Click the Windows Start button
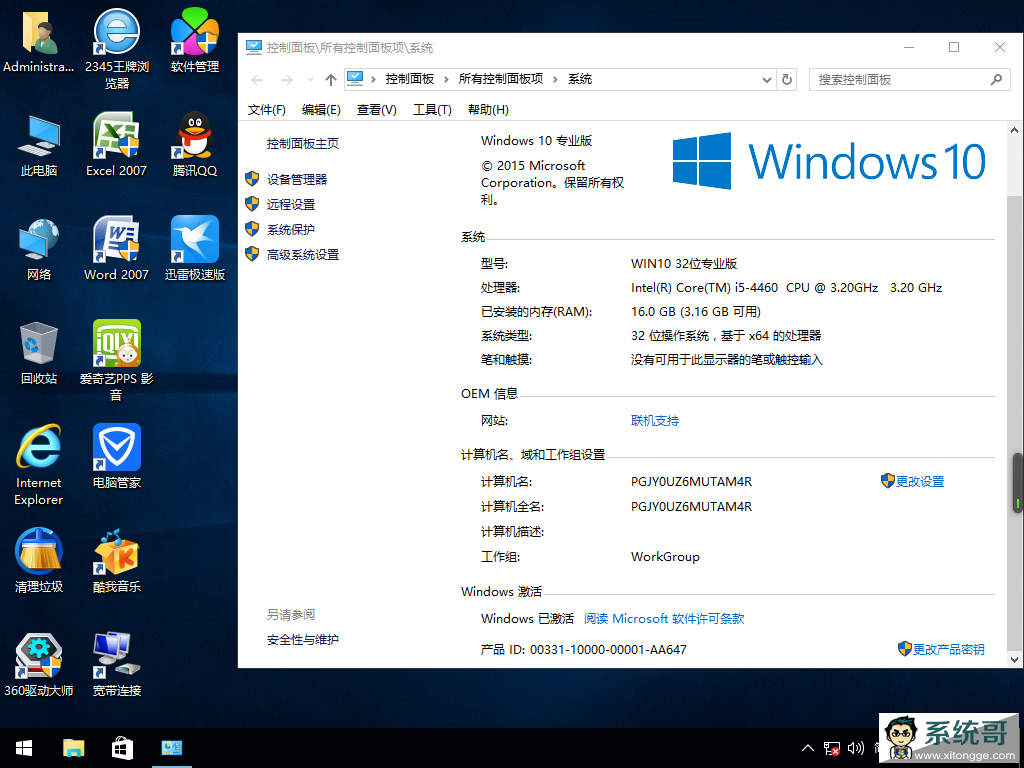The image size is (1024, 768). tap(24, 748)
